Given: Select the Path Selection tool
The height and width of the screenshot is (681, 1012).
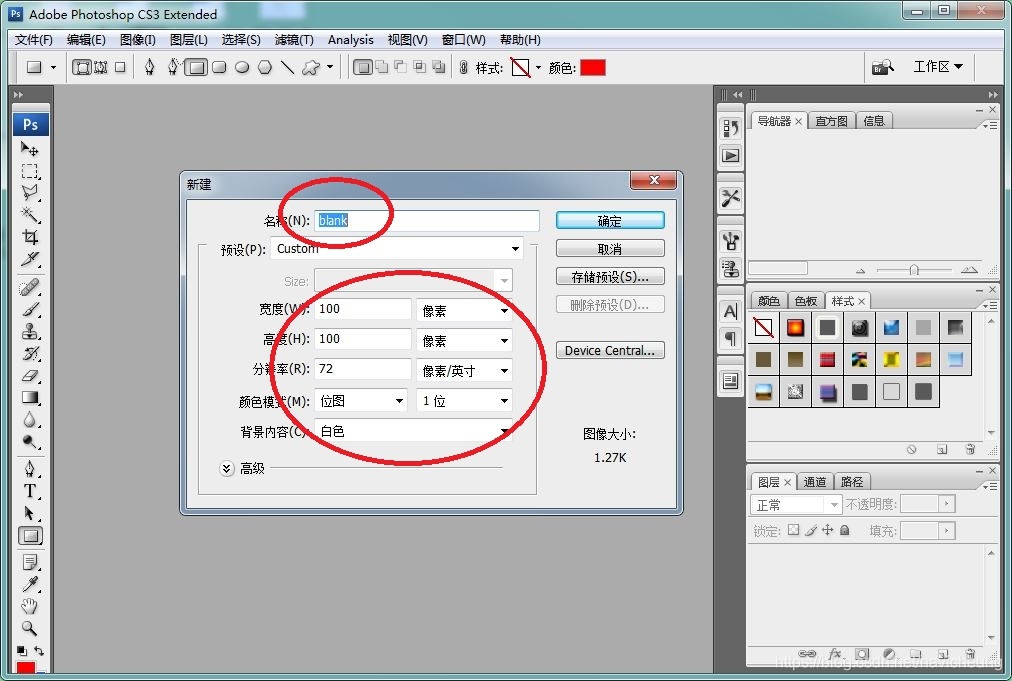Looking at the screenshot, I should pos(30,513).
